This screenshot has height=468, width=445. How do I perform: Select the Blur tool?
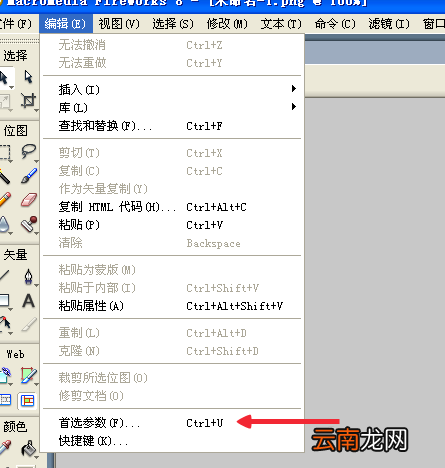click(x=5, y=224)
